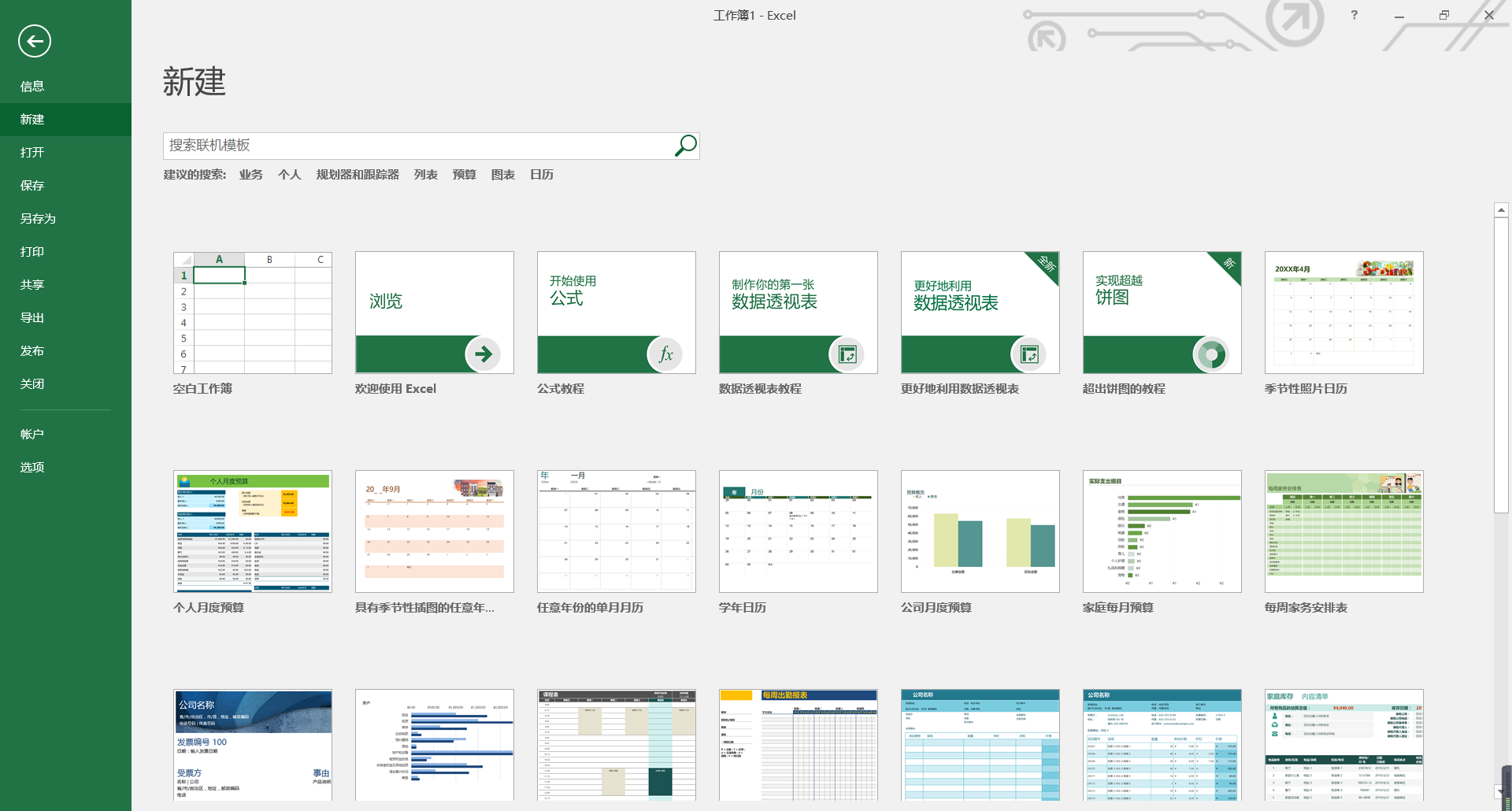Click the 日历 suggested search

tap(542, 175)
